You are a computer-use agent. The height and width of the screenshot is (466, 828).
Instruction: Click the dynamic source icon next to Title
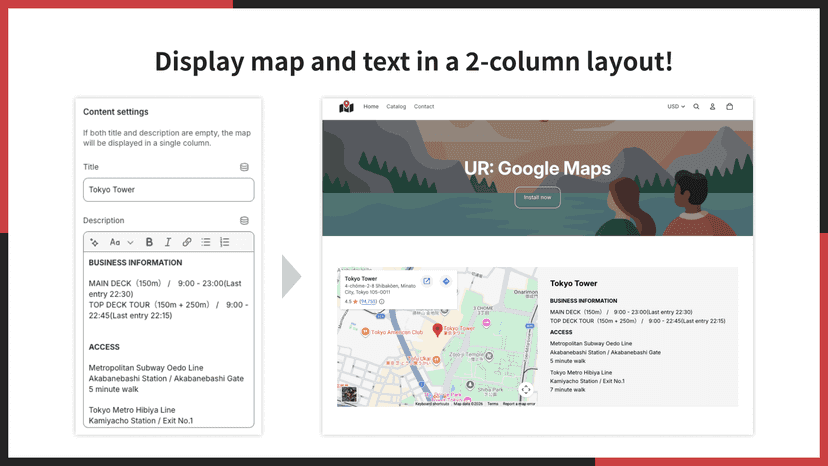244,167
